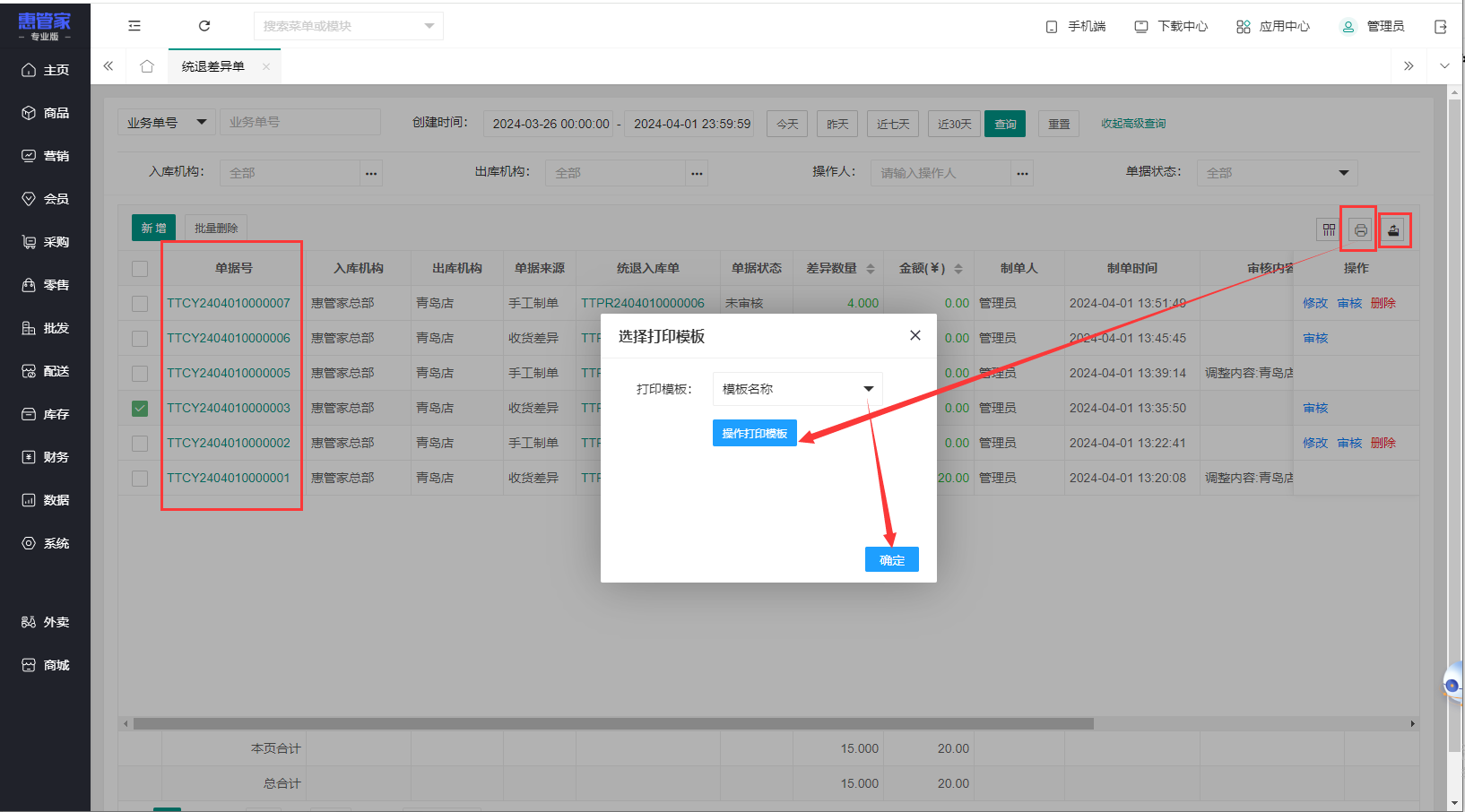Open the 手机端 mobile icon
Image resolution: width=1465 pixels, height=812 pixels.
(x=1052, y=27)
